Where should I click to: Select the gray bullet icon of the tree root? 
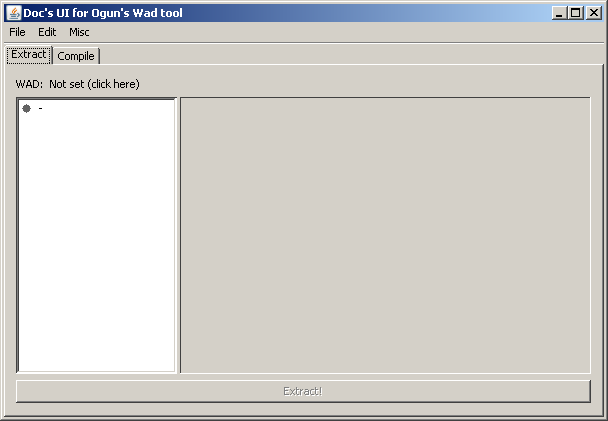(26, 109)
